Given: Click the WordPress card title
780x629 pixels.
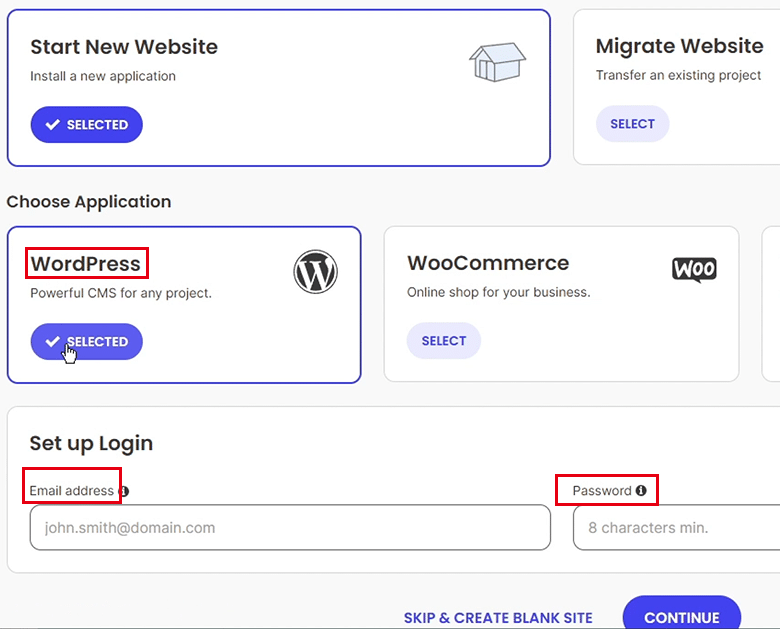Looking at the screenshot, I should coord(86,264).
